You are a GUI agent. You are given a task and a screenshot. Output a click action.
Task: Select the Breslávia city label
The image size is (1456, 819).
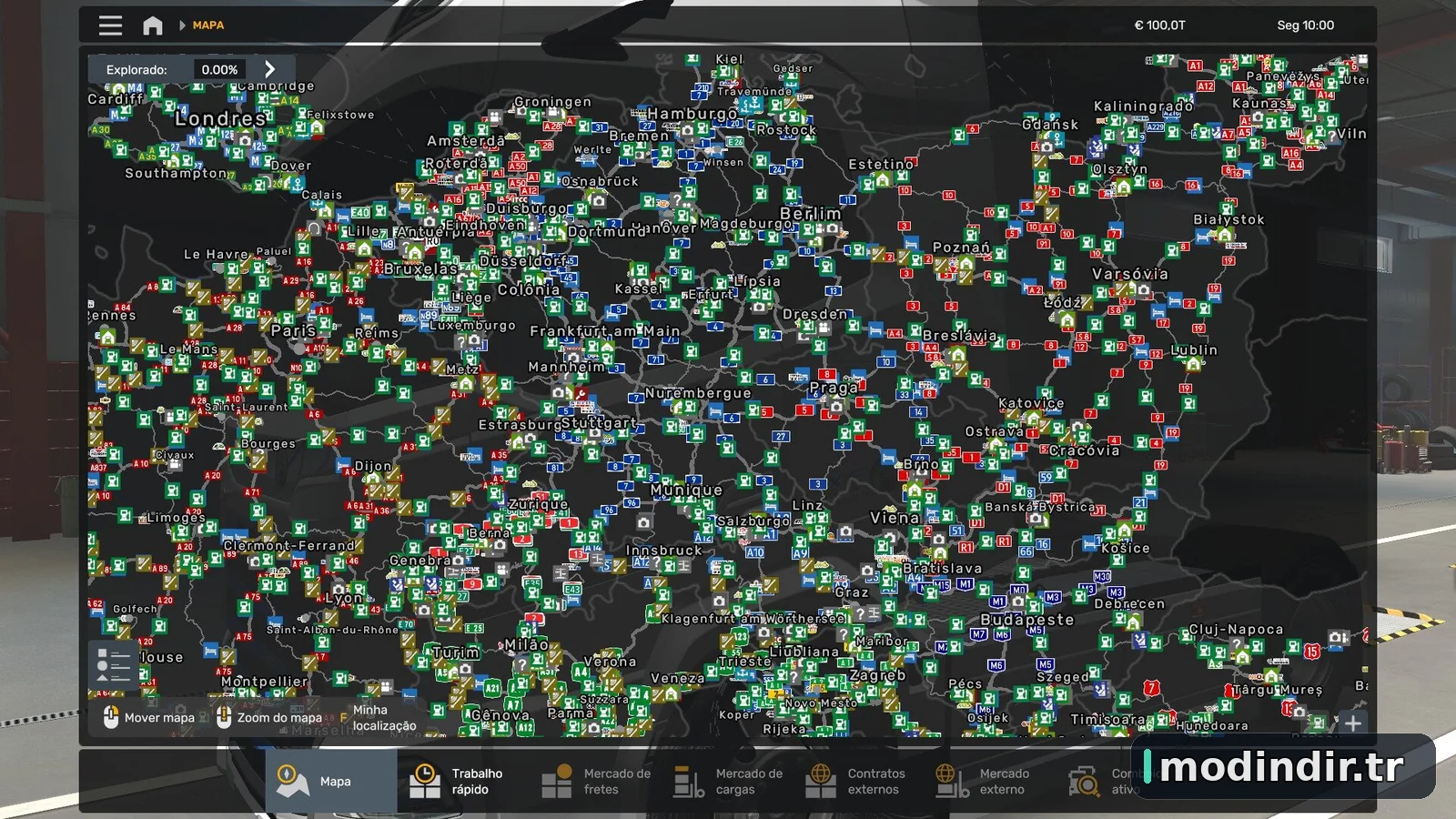[960, 336]
